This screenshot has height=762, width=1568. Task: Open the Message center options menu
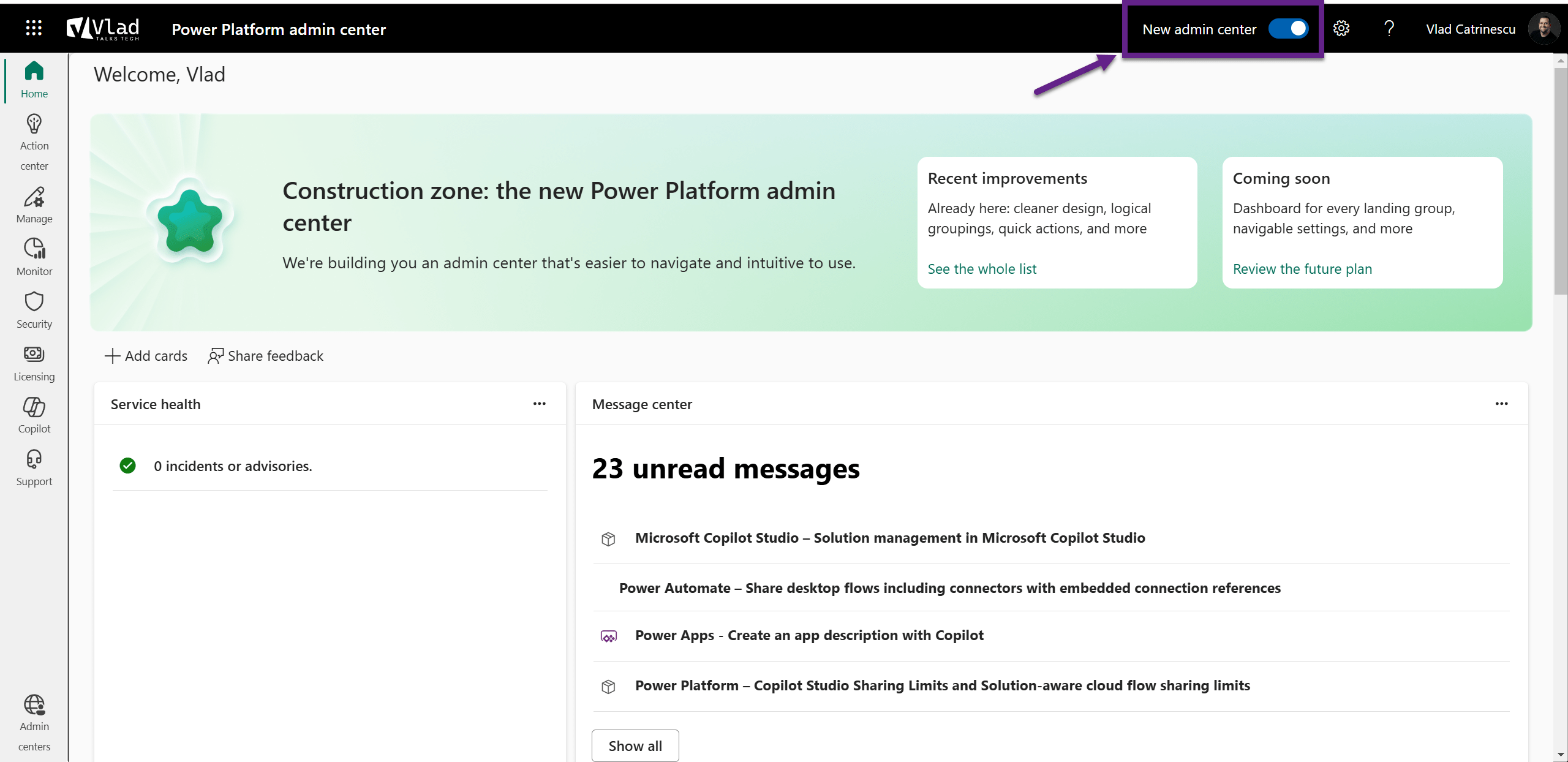[1502, 403]
